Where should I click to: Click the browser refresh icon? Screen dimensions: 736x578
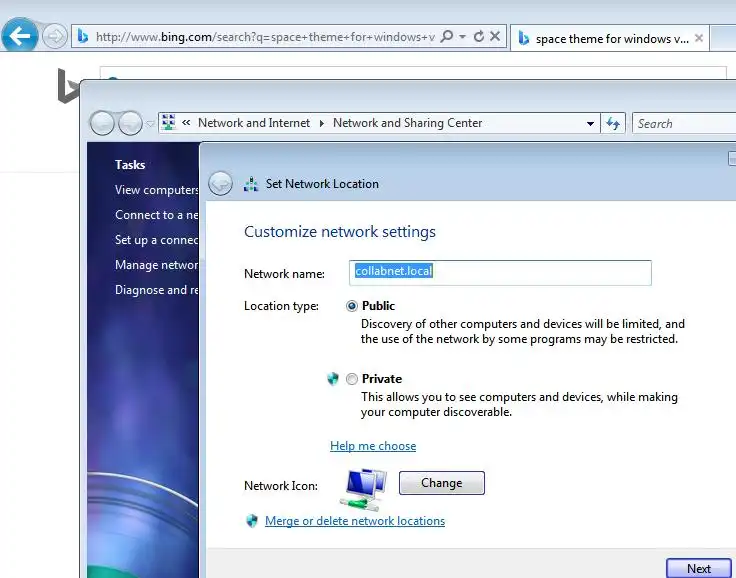click(479, 36)
